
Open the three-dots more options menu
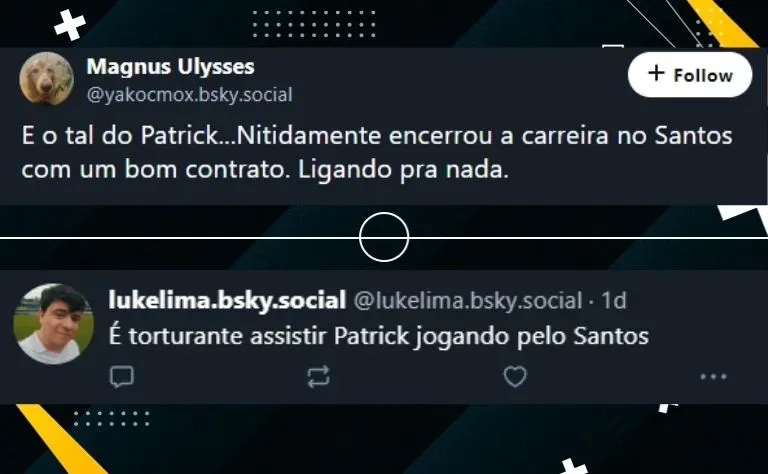pyautogui.click(x=713, y=377)
